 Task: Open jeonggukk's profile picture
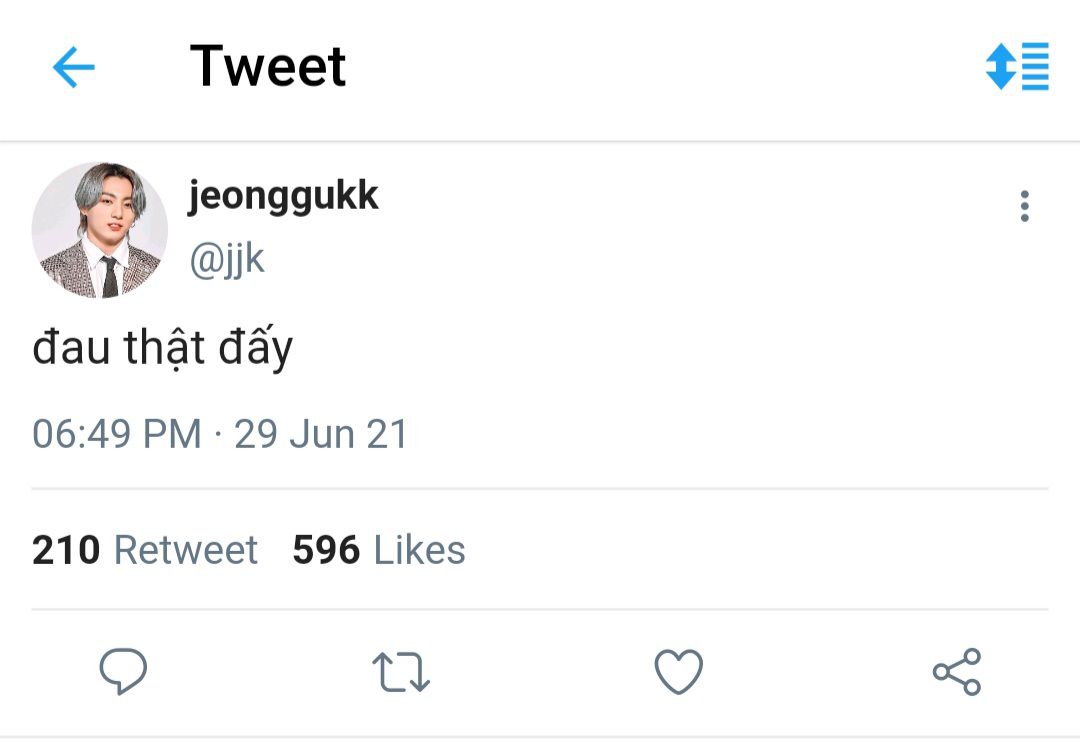point(100,230)
